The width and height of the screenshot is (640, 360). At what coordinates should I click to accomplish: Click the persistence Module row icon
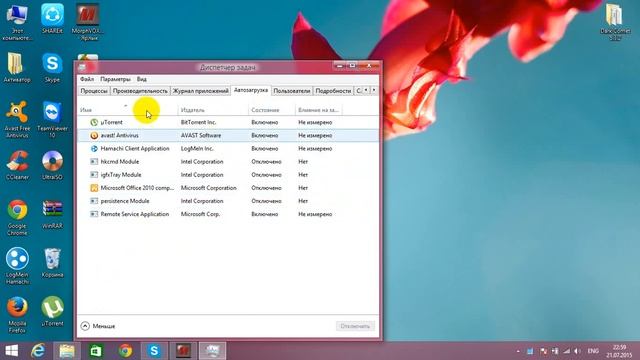click(x=94, y=201)
